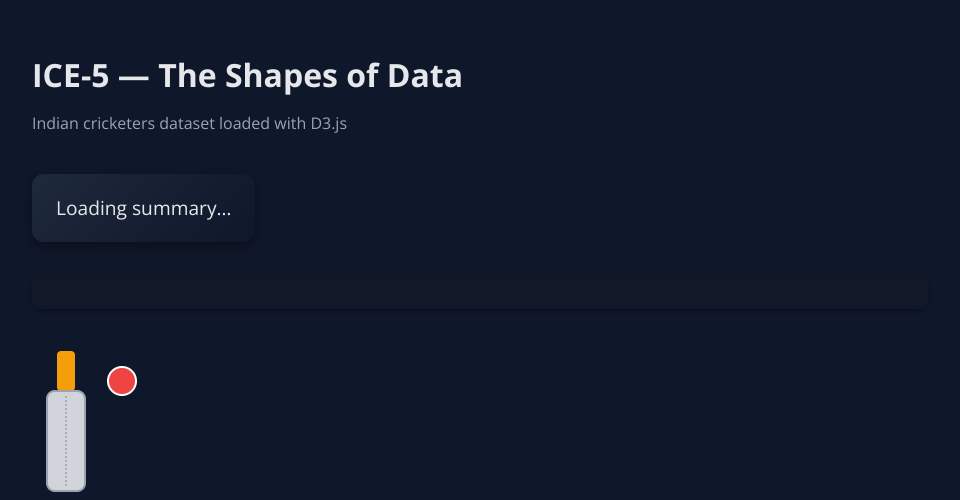This screenshot has height=500, width=960.
Task: Click the "ICE-5" part of the heading
Action: tap(70, 76)
